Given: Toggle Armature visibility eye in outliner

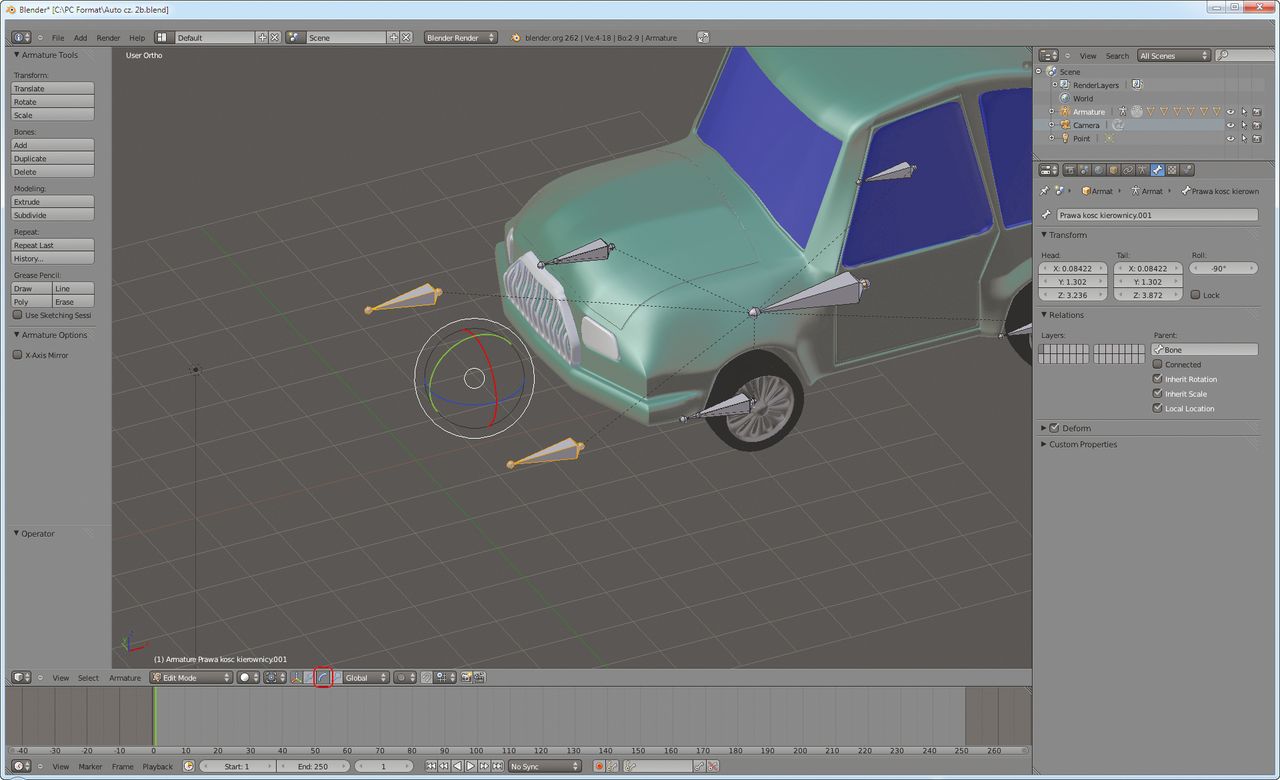Looking at the screenshot, I should (1231, 112).
